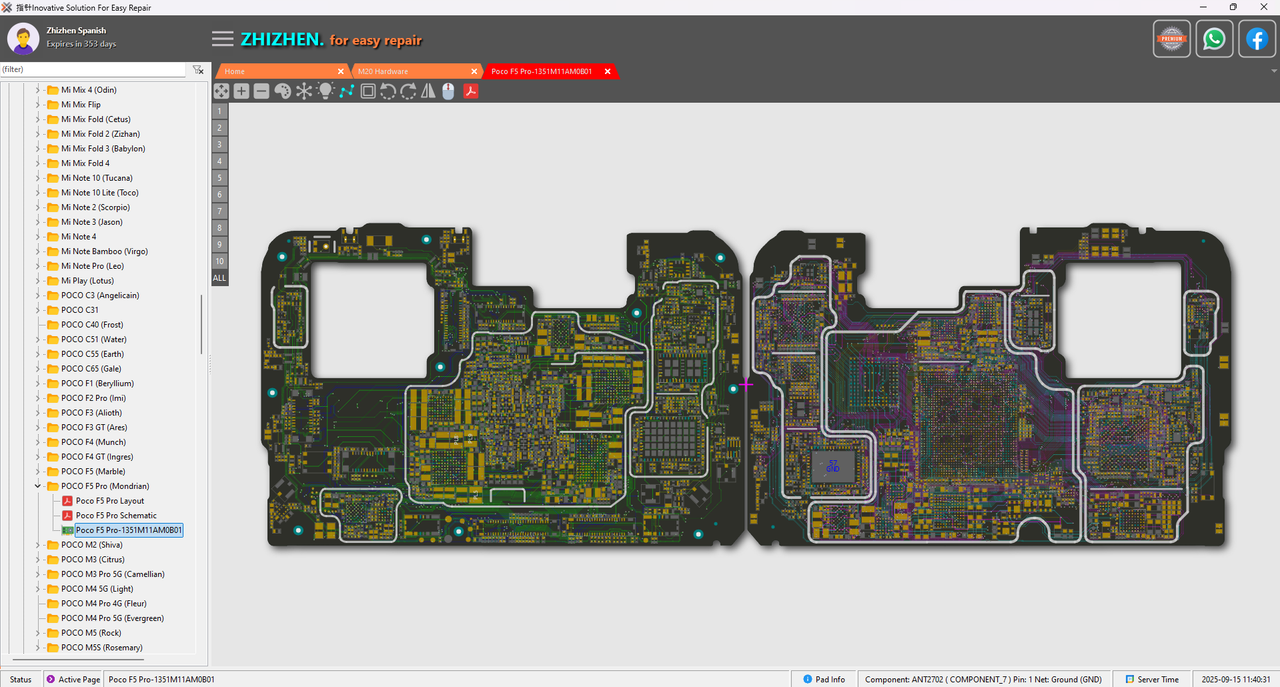Select the pan/move view tool

tap(221, 91)
